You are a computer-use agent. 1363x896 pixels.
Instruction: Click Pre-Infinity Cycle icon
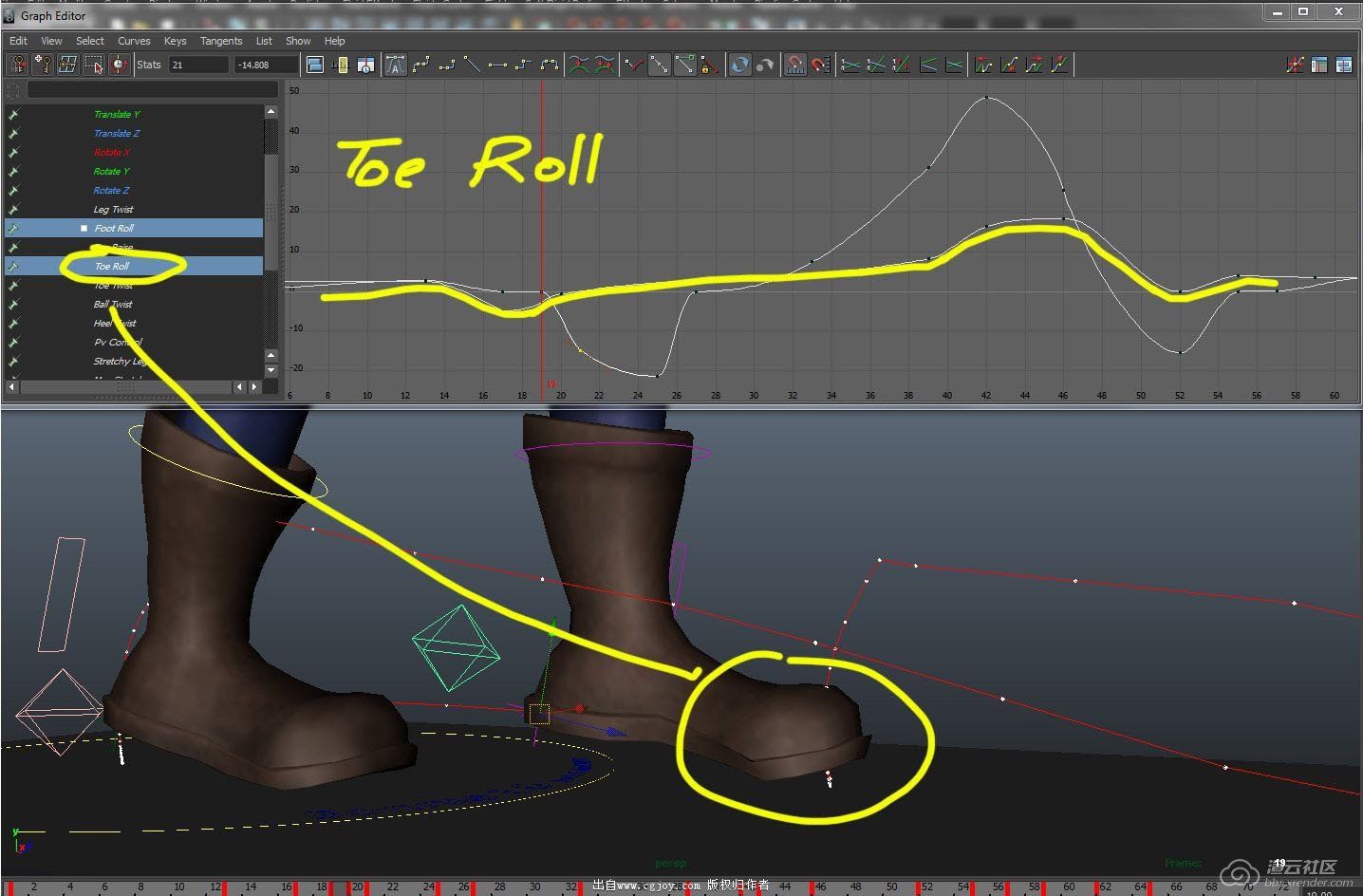(x=984, y=65)
